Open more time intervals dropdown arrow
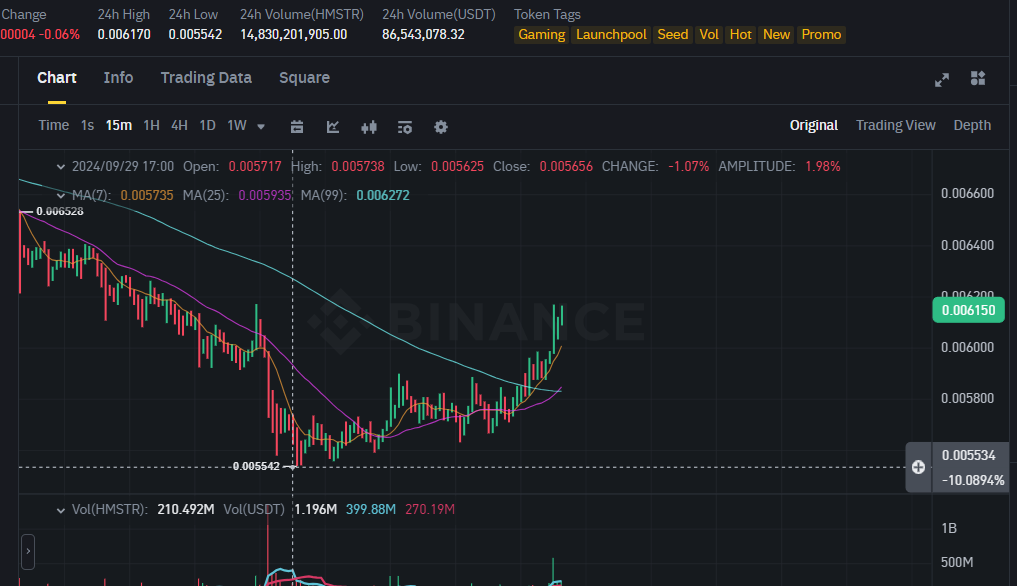1017x586 pixels. [261, 127]
